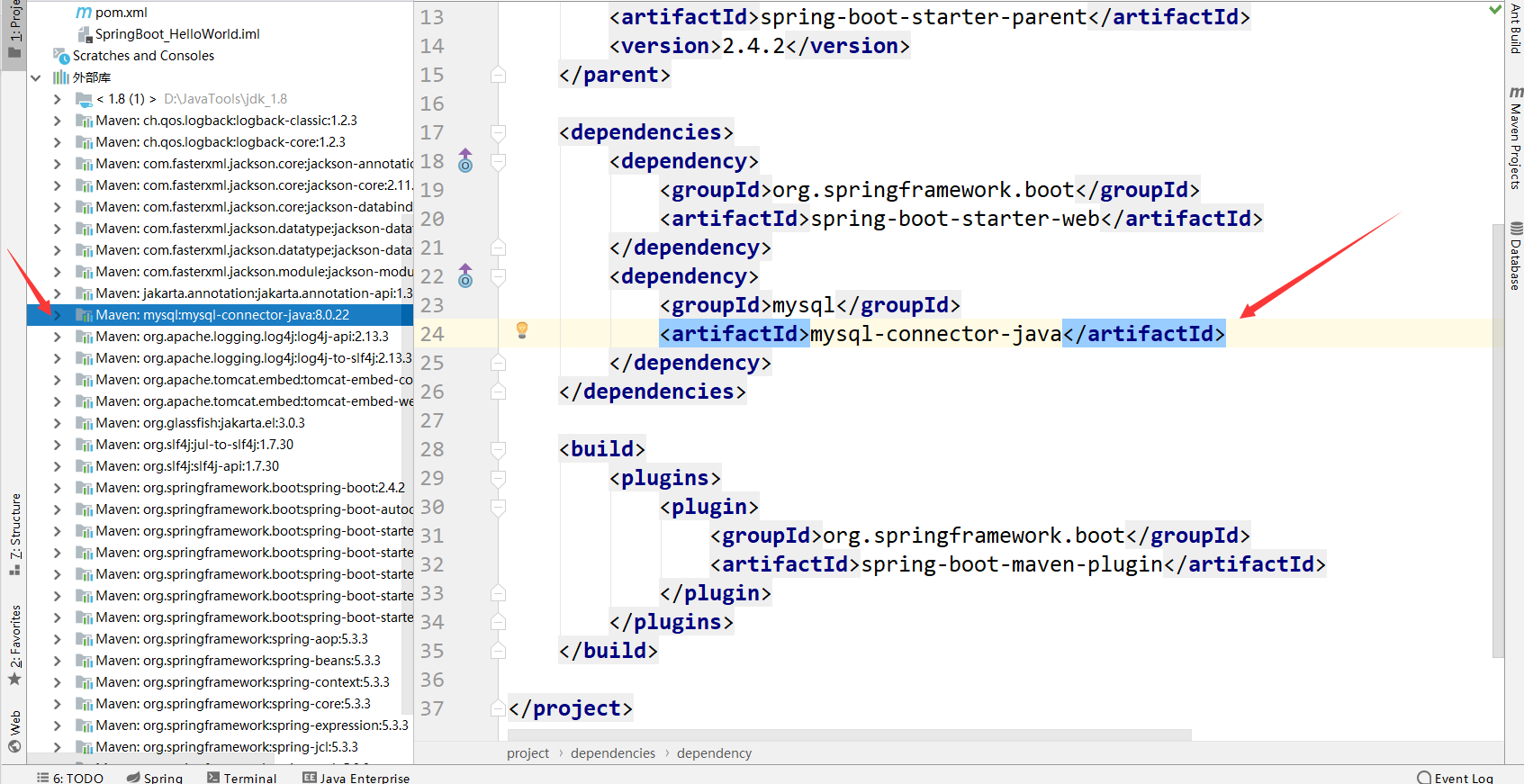Expand Maven logback-core:1.2.3 library

(58, 142)
